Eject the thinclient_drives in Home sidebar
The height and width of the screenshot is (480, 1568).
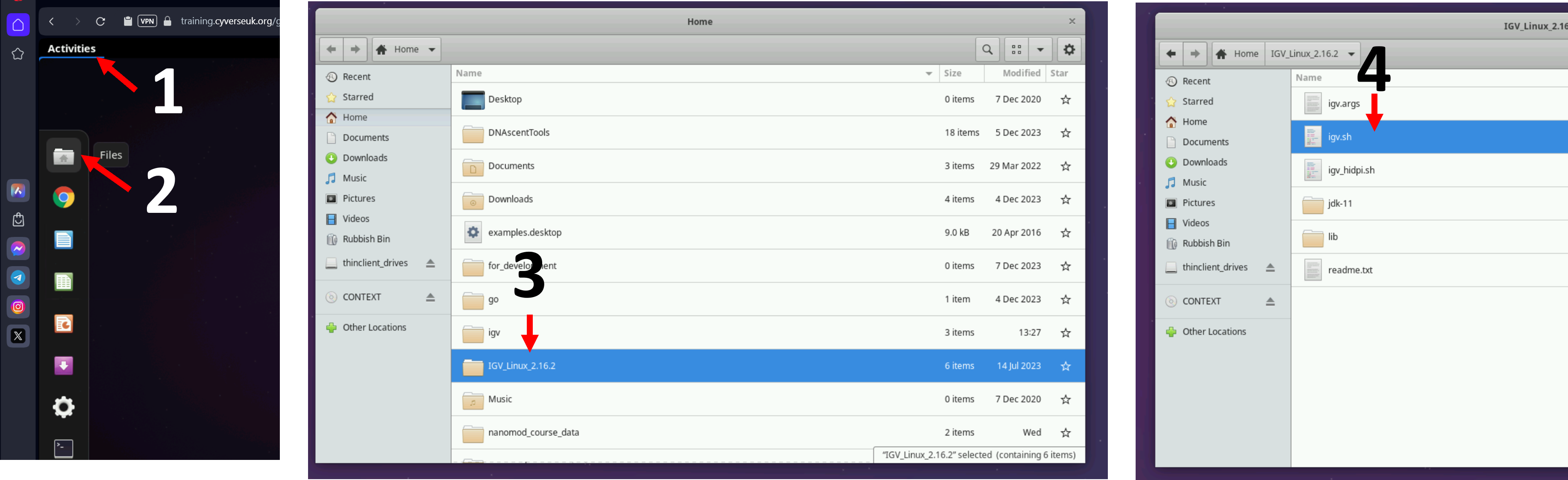(430, 263)
